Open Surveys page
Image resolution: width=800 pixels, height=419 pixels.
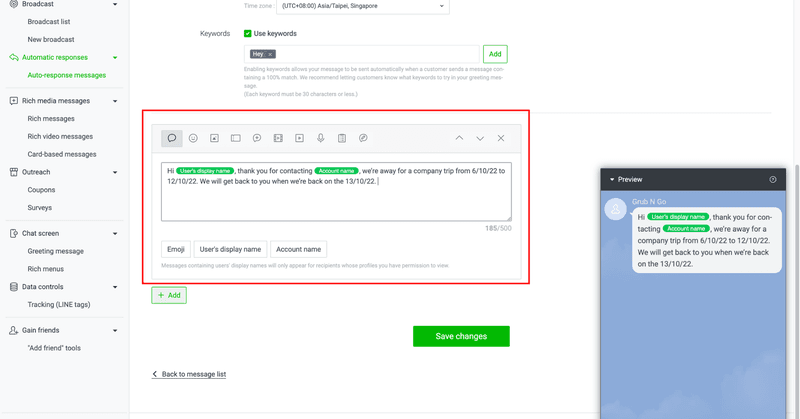tap(40, 208)
